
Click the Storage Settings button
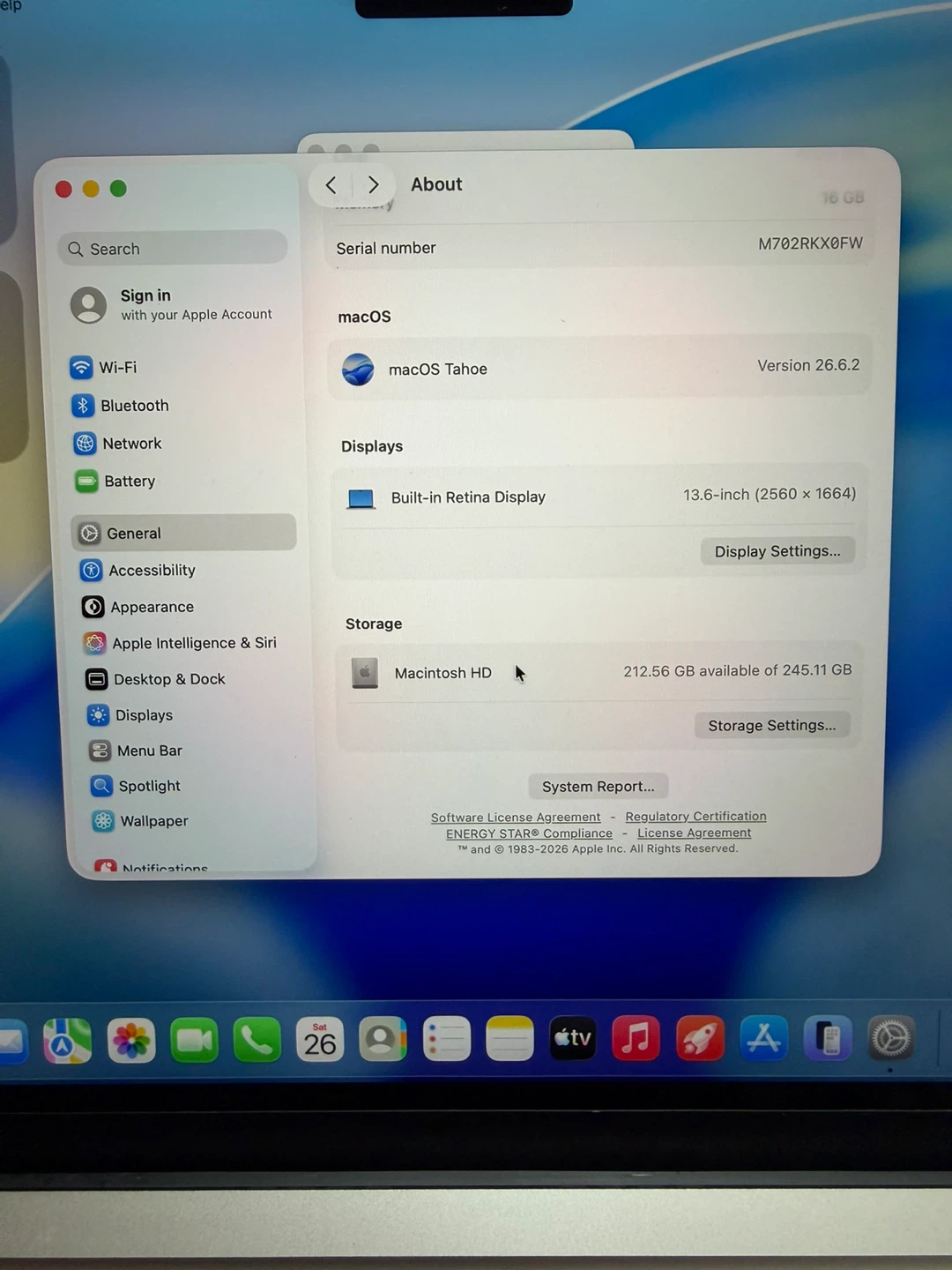[772, 725]
